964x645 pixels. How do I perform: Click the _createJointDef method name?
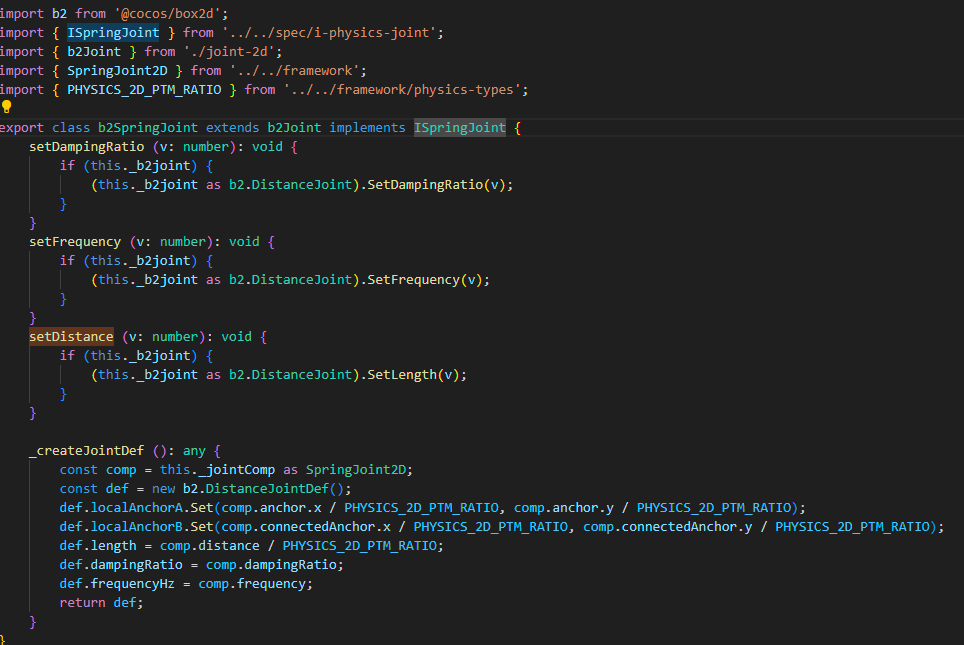click(x=87, y=451)
